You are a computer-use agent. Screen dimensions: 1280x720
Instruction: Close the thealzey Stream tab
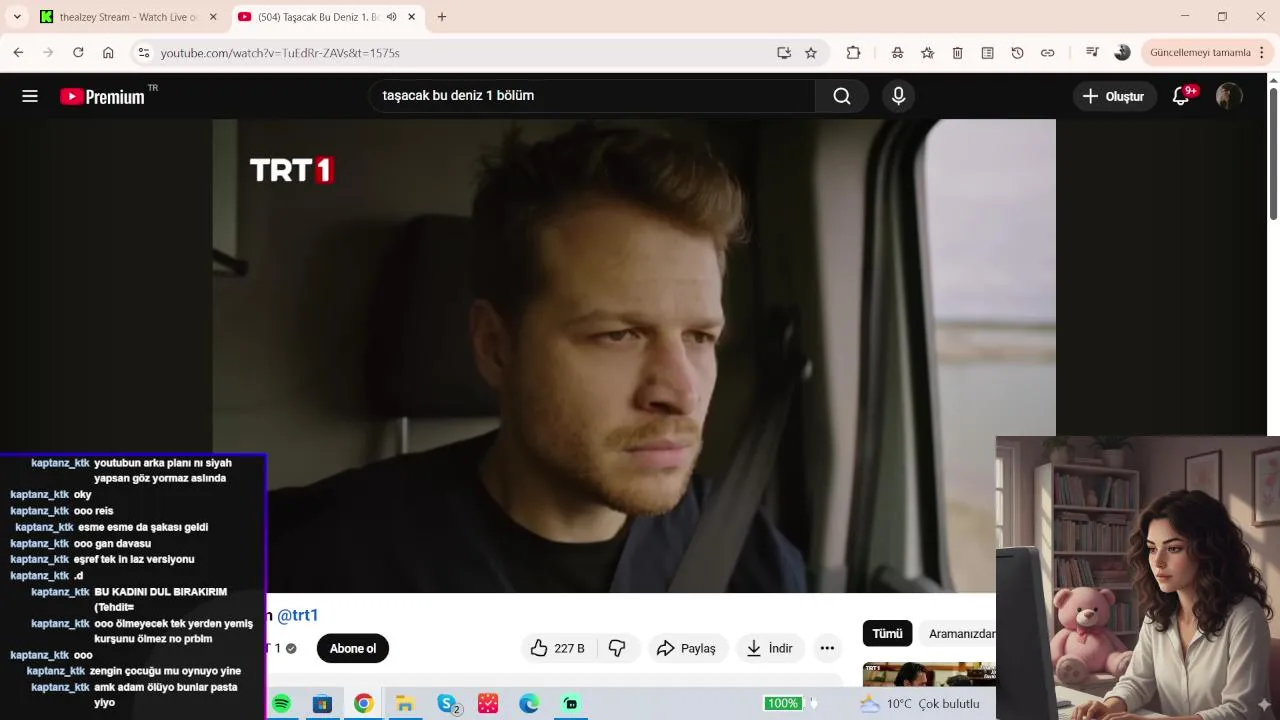pyautogui.click(x=213, y=17)
